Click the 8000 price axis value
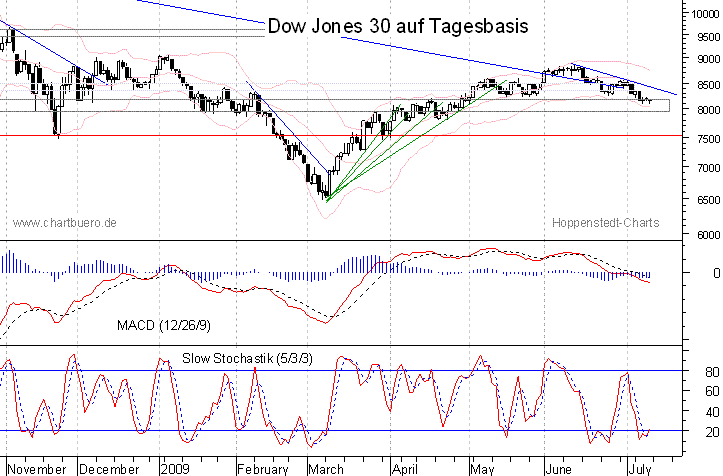Image resolution: width=723 pixels, height=476 pixels. tap(709, 110)
